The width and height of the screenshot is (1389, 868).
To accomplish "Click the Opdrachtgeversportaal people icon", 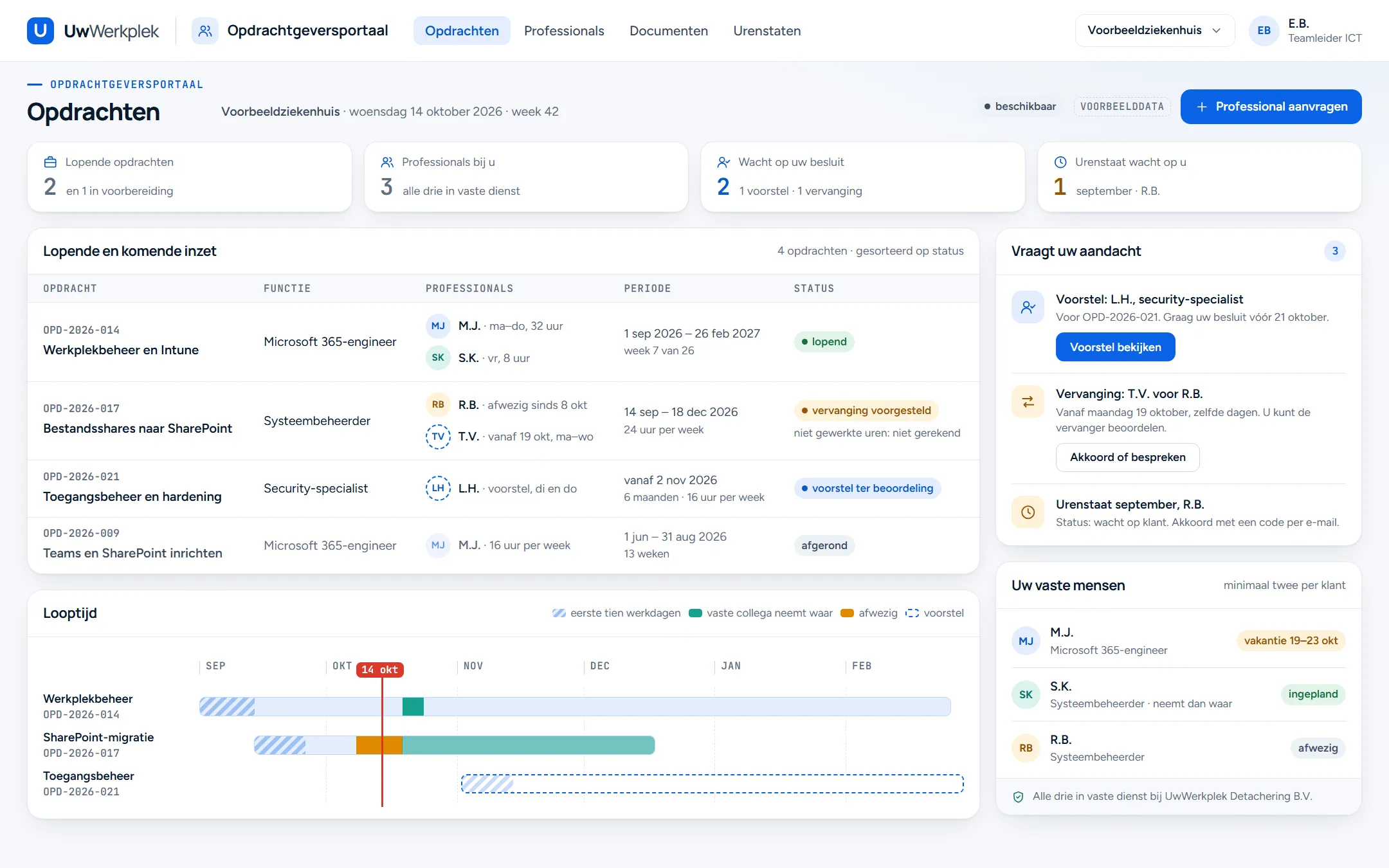I will (205, 30).
